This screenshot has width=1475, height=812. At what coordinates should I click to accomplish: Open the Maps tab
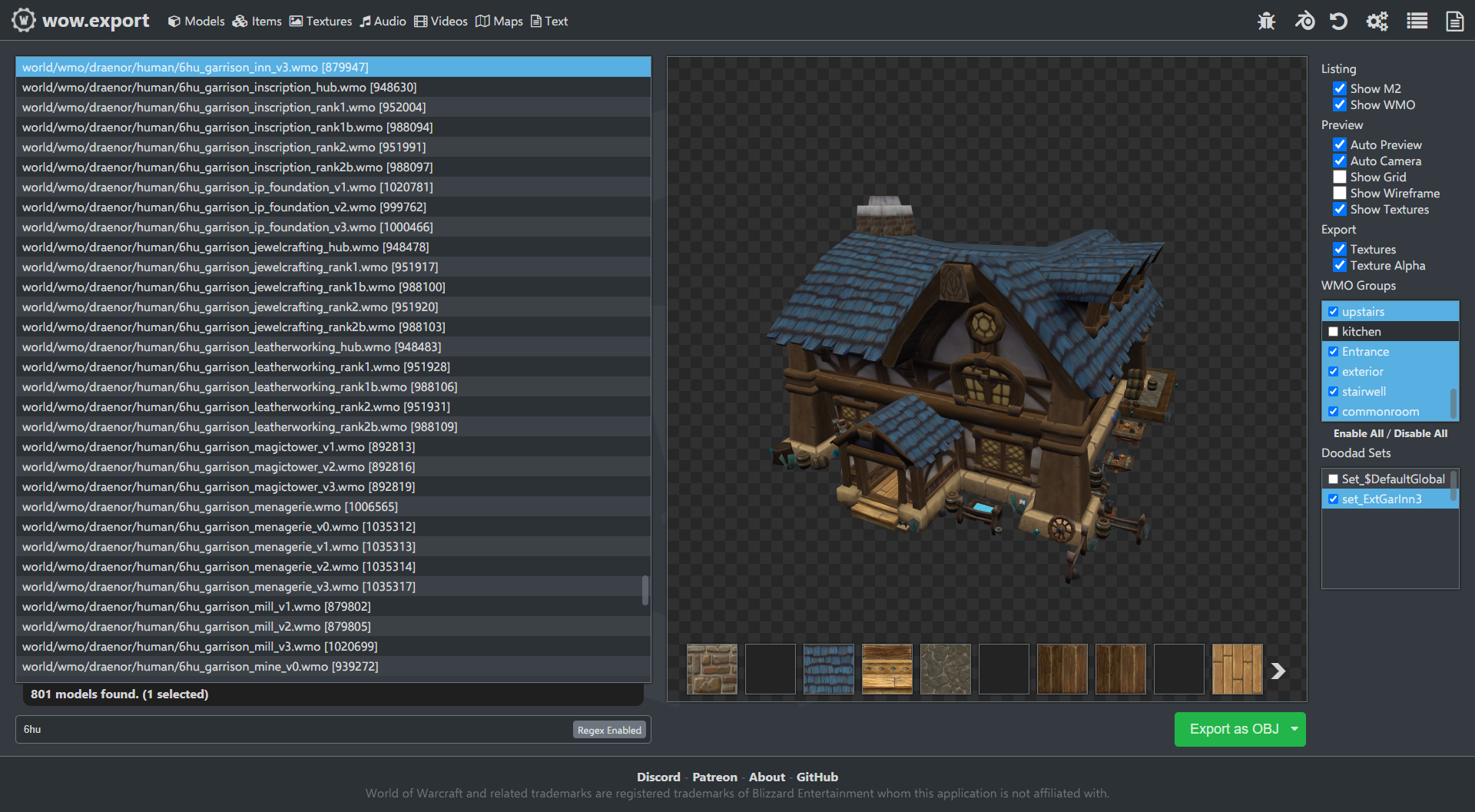pos(499,22)
